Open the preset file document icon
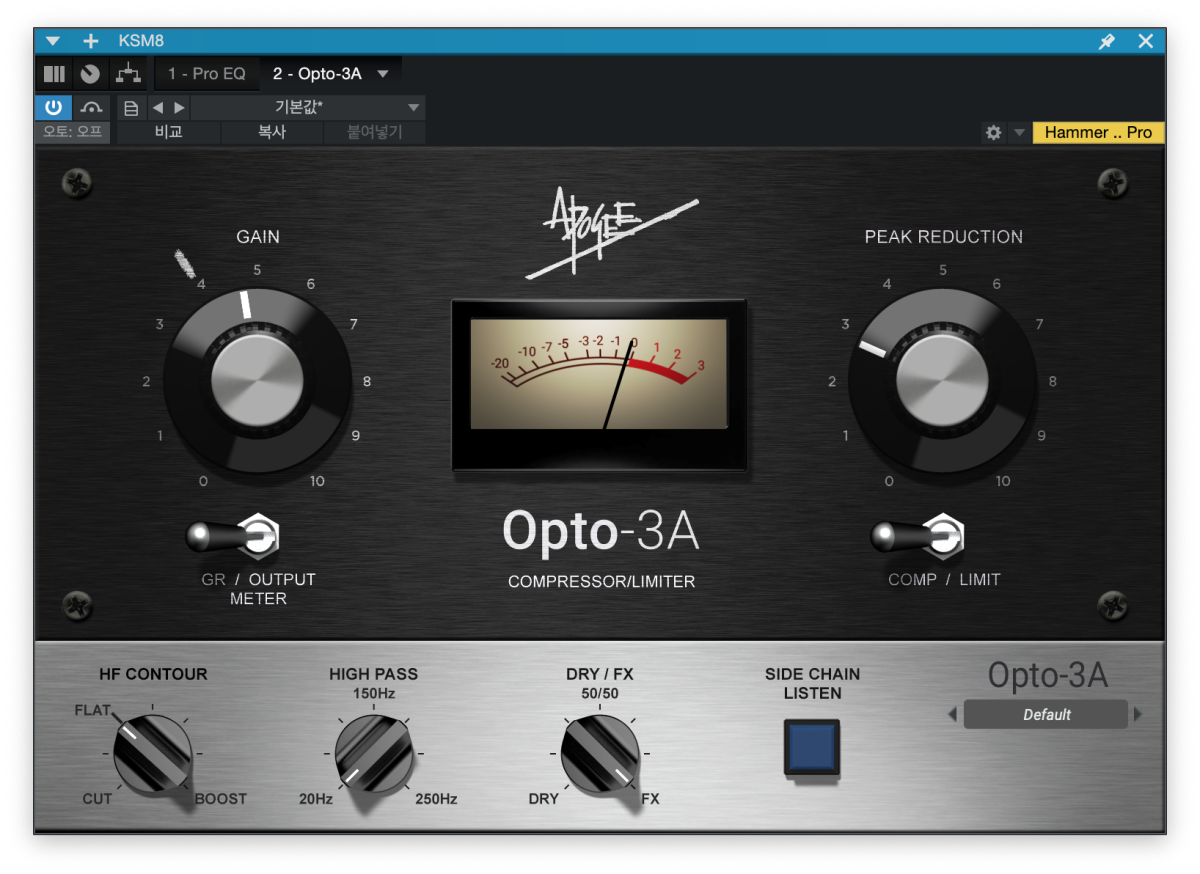 click(x=131, y=108)
